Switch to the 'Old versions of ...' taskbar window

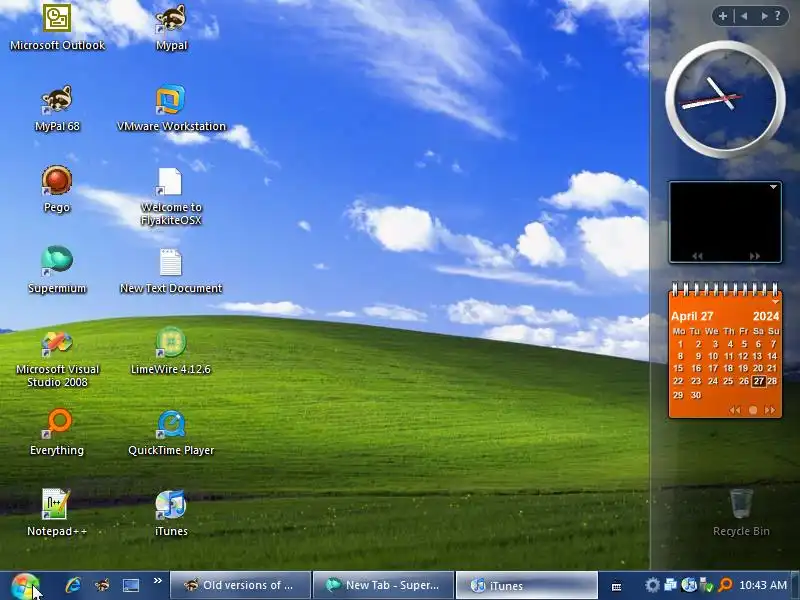(x=240, y=585)
